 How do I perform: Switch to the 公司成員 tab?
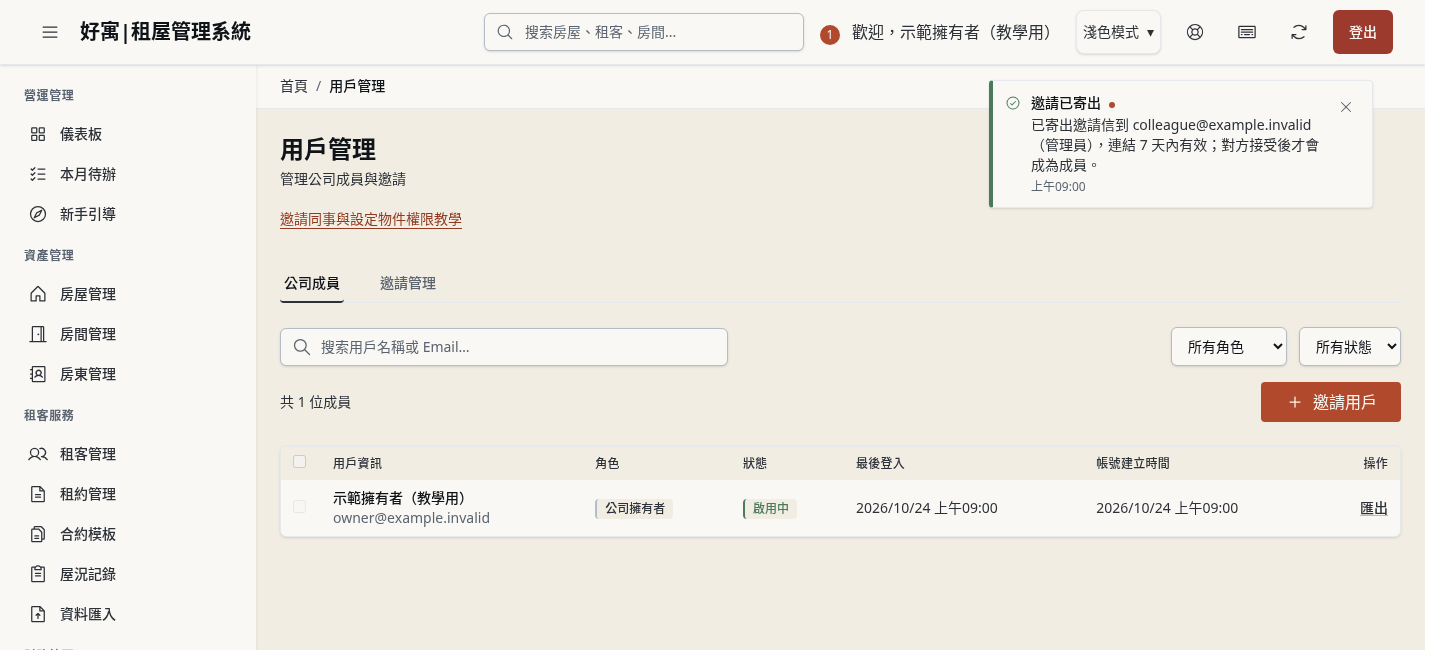[x=312, y=283]
